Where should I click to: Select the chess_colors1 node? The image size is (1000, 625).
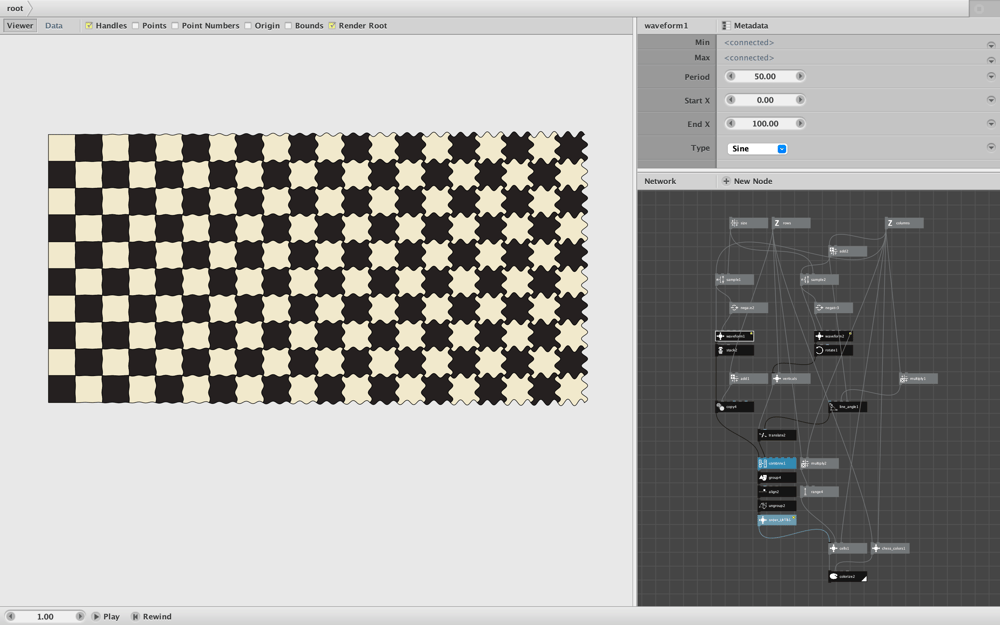coord(890,548)
